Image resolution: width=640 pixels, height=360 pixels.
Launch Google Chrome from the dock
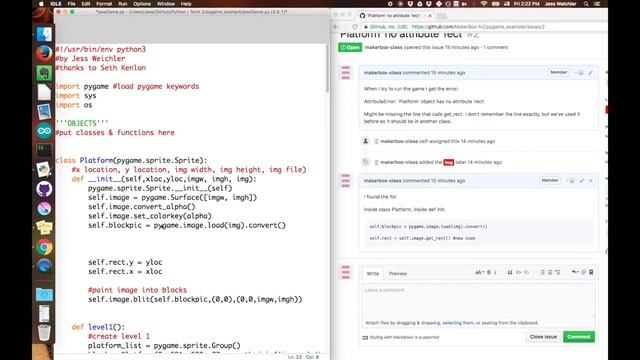44,247
